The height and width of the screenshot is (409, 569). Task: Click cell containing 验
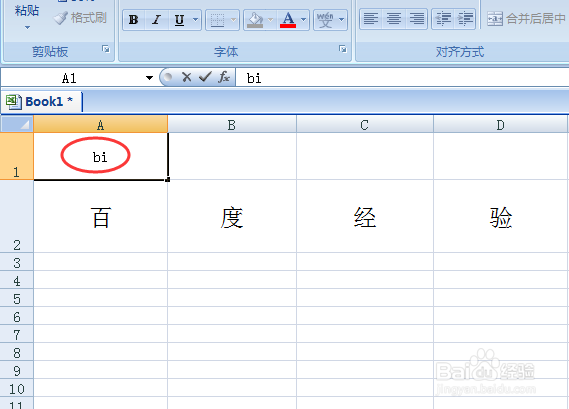501,217
